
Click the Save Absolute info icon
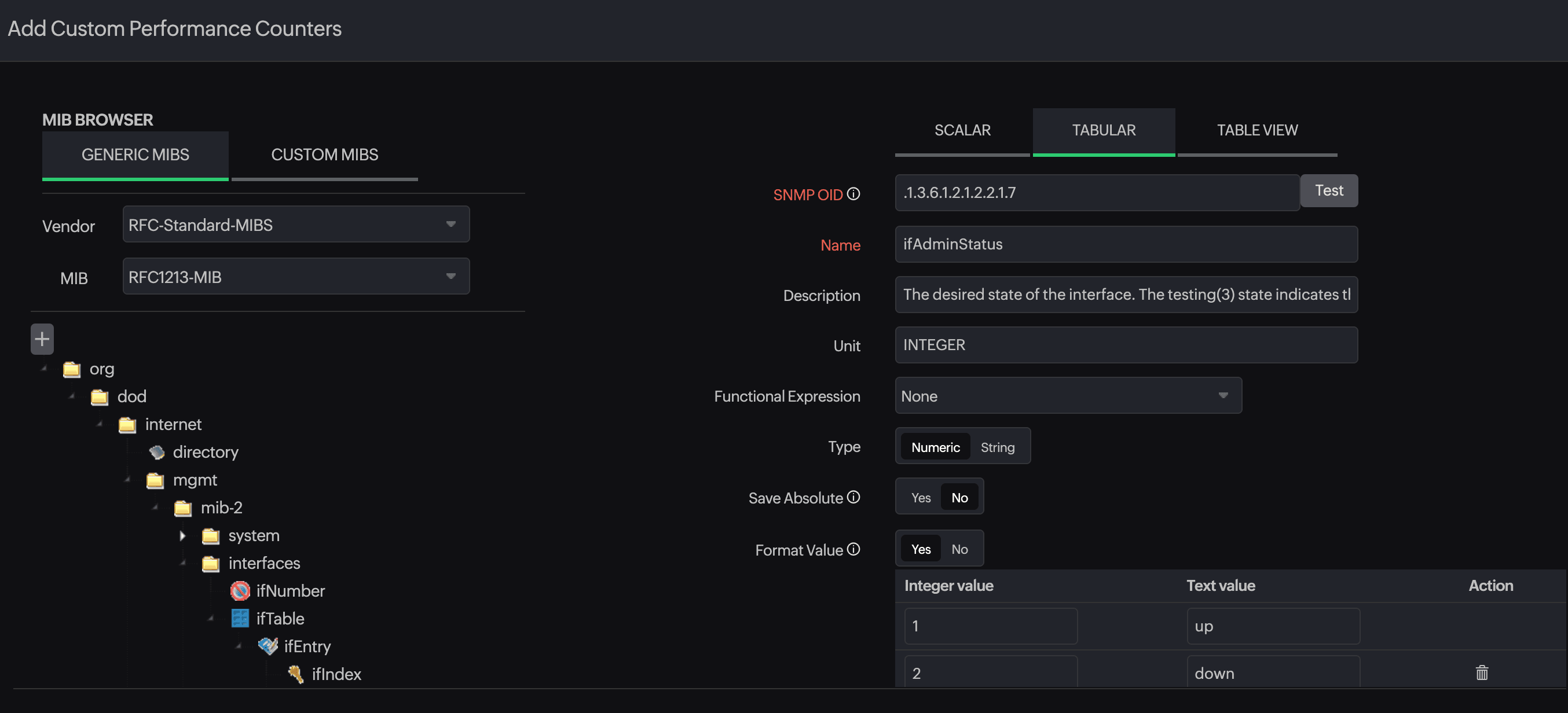pos(853,497)
